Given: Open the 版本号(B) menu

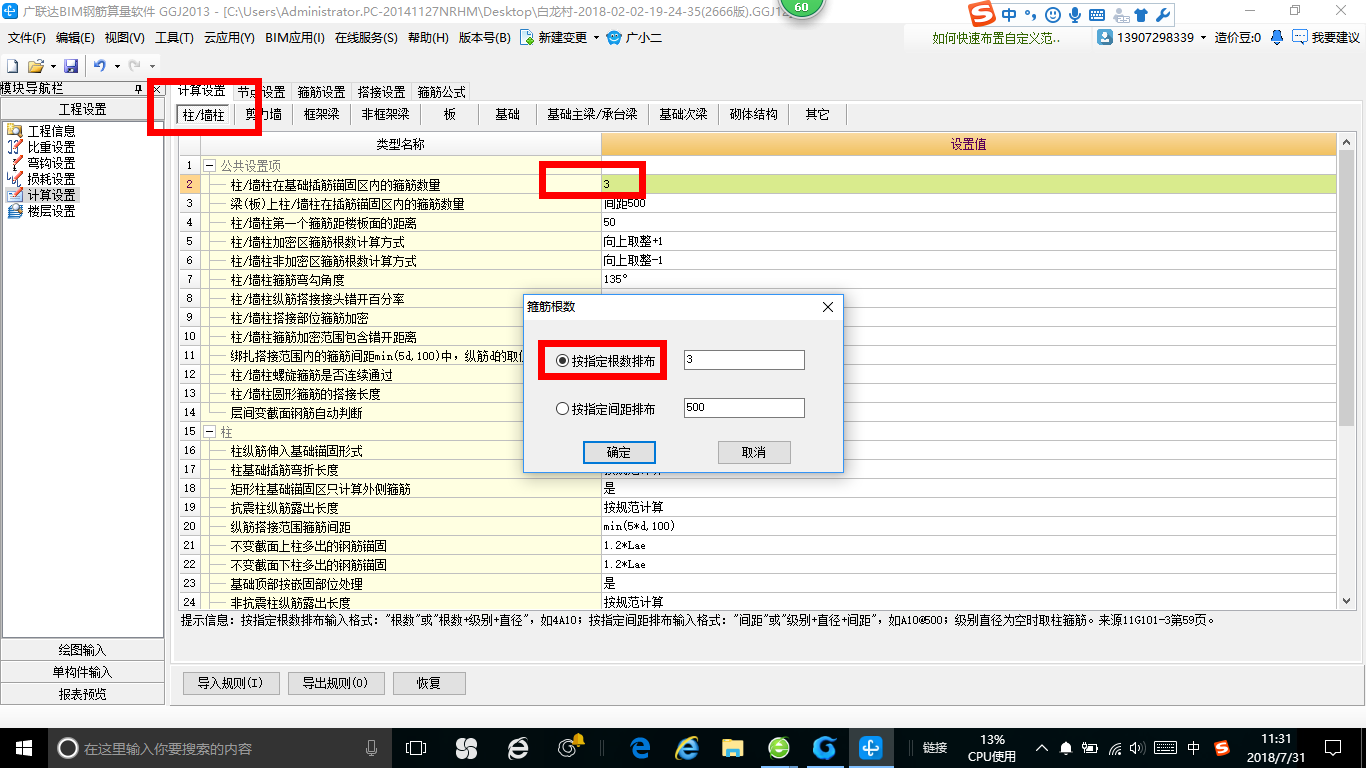Looking at the screenshot, I should click(x=485, y=38).
